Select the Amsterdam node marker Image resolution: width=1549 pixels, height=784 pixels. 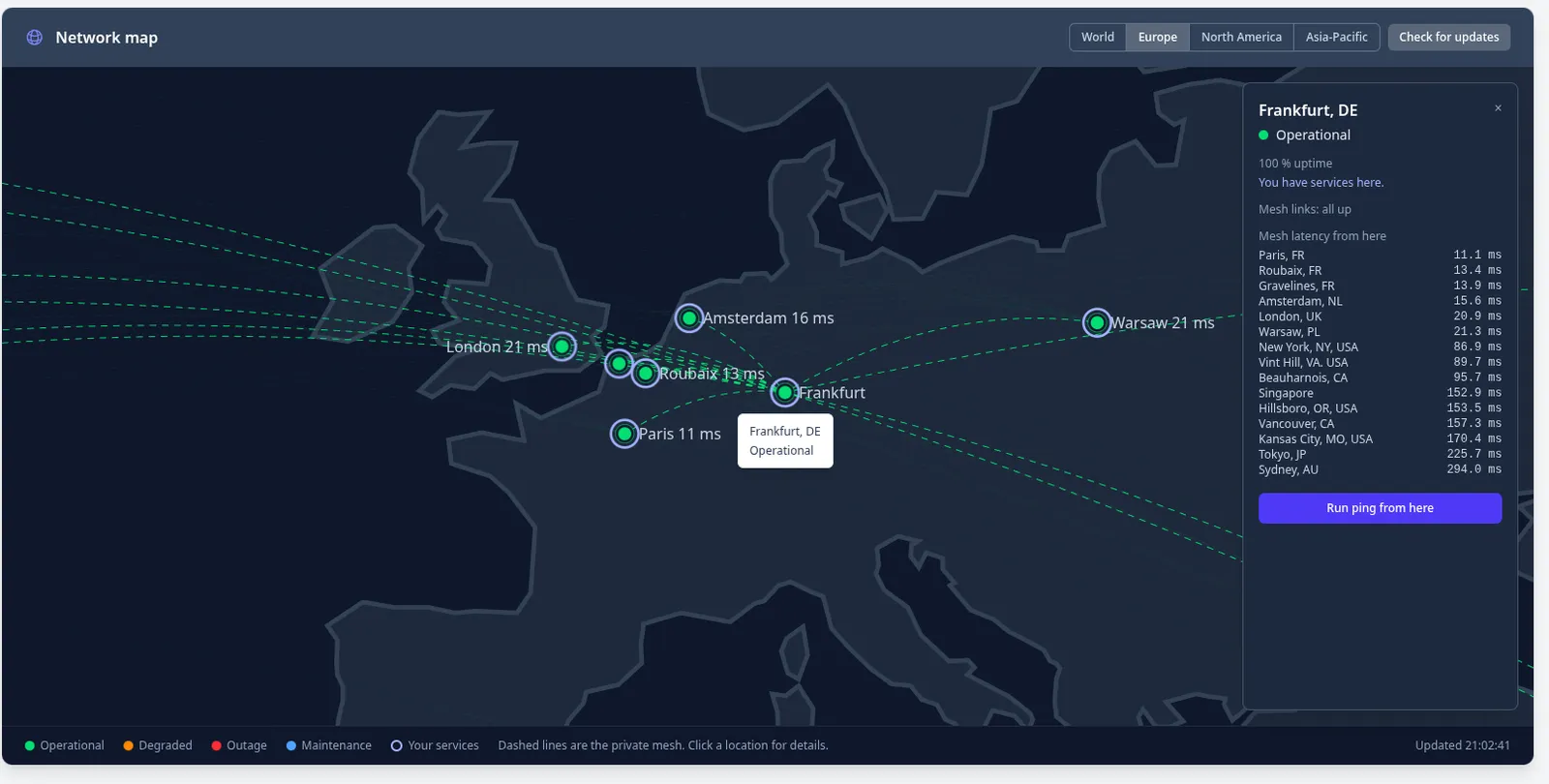(x=688, y=317)
